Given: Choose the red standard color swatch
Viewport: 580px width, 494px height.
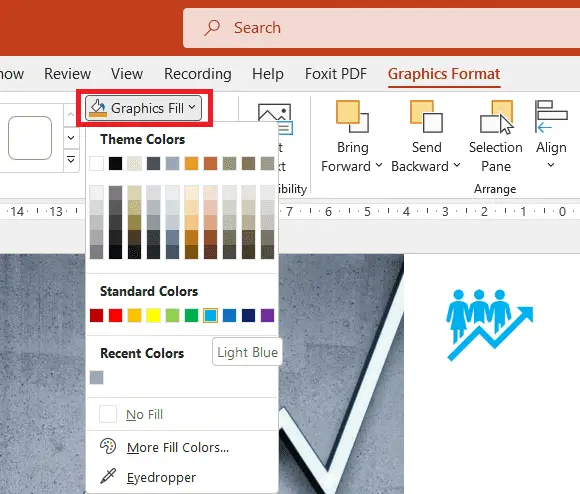Looking at the screenshot, I should (x=115, y=315).
